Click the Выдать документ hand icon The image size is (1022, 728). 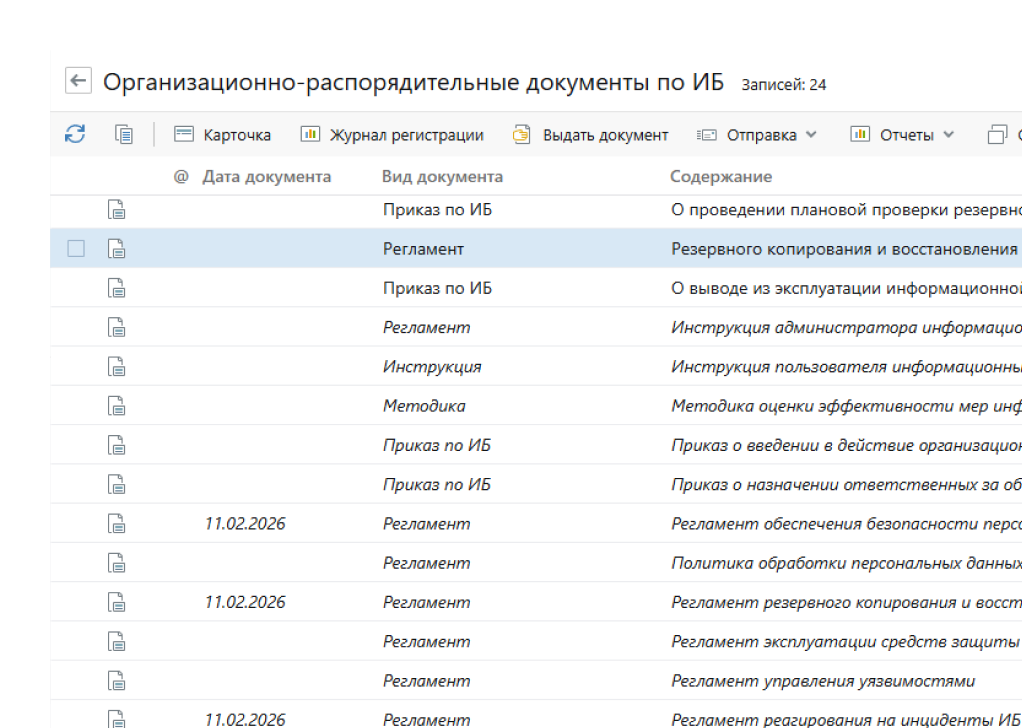[x=521, y=135]
